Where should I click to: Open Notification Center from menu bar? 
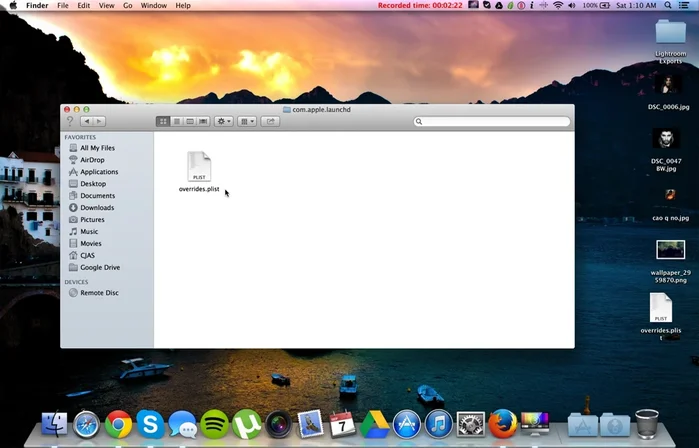click(683, 5)
